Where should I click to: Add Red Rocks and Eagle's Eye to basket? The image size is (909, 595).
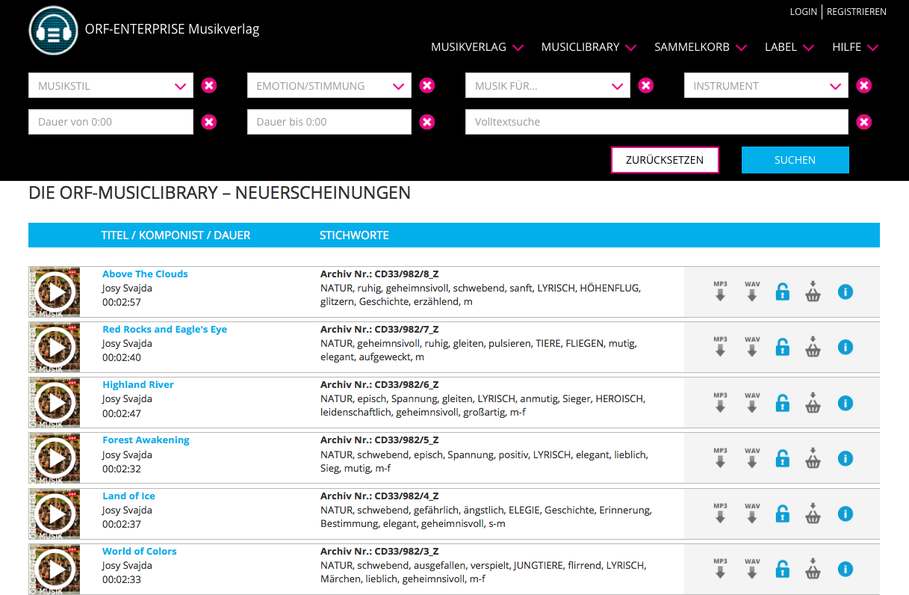813,347
